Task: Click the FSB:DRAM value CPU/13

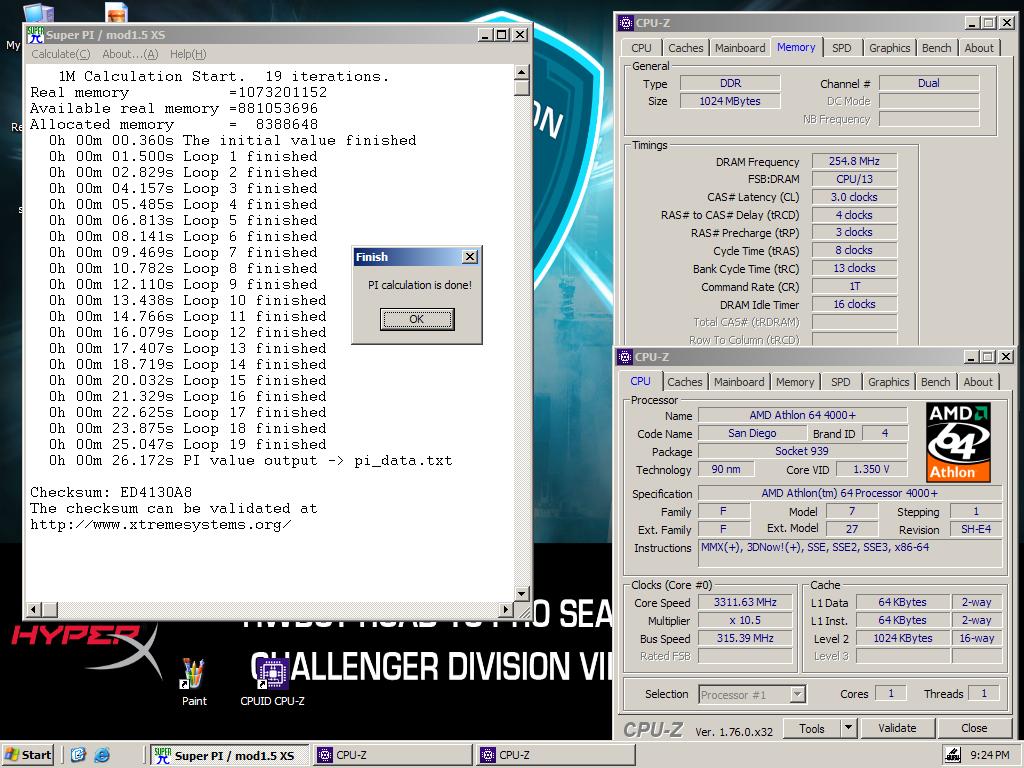Action: click(854, 179)
